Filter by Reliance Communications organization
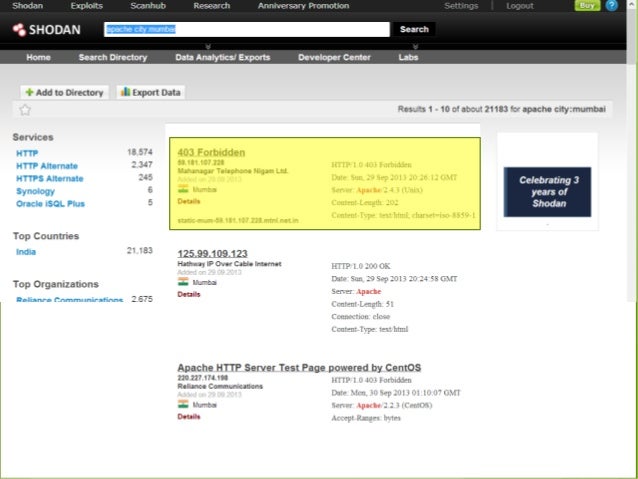 click(x=69, y=300)
